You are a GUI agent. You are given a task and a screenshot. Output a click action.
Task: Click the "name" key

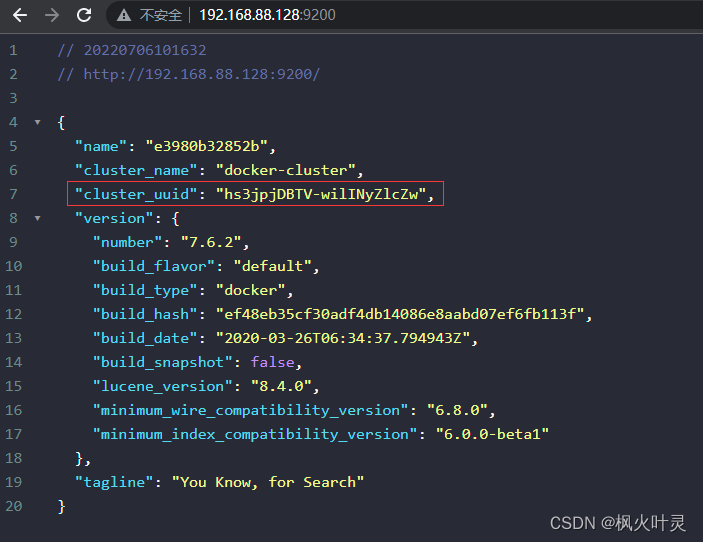(x=101, y=146)
